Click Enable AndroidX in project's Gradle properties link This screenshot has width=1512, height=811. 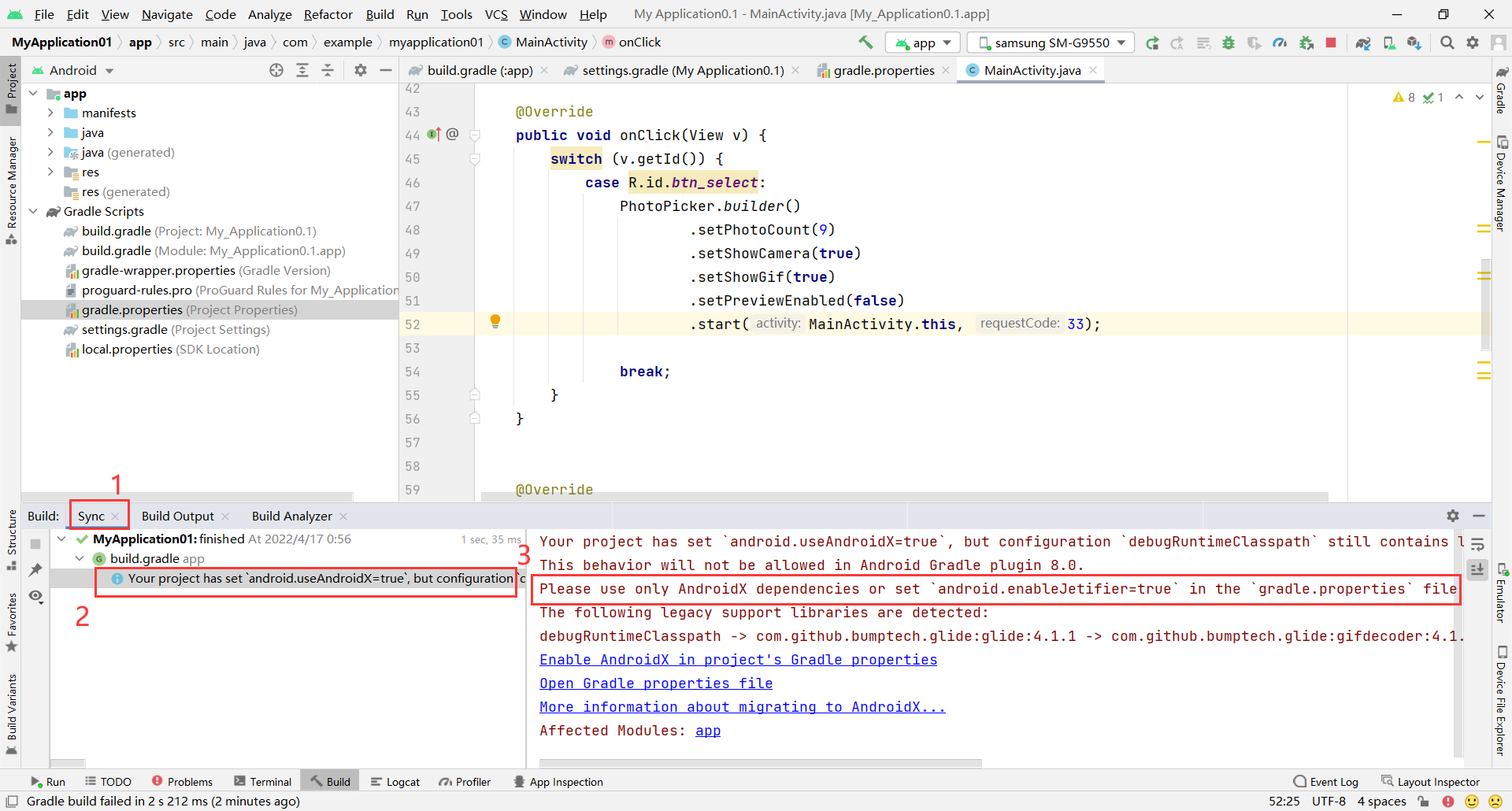click(738, 660)
